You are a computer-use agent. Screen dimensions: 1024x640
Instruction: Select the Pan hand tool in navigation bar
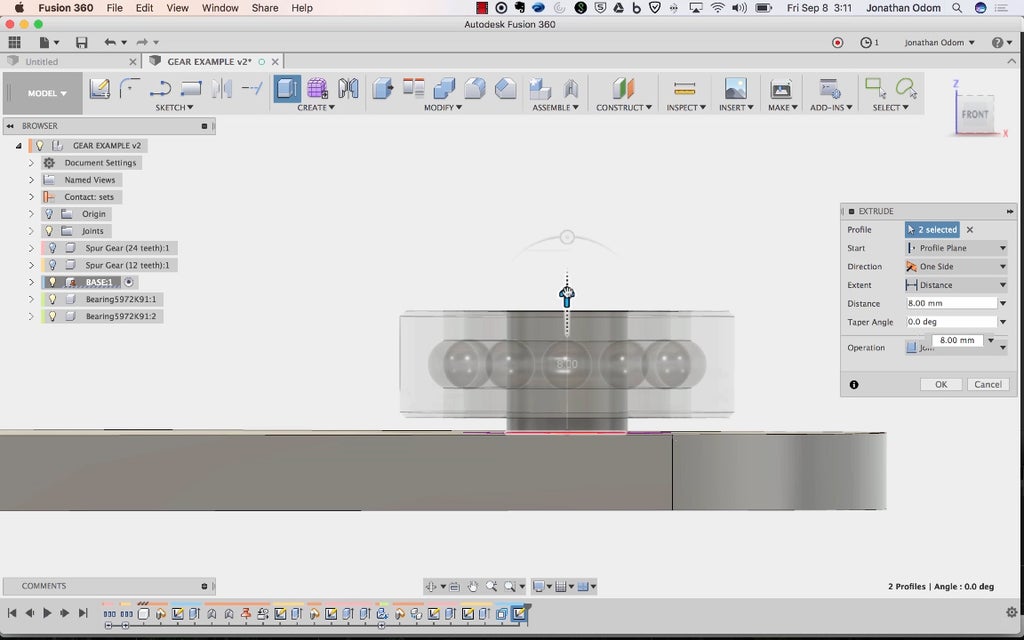[x=473, y=586]
